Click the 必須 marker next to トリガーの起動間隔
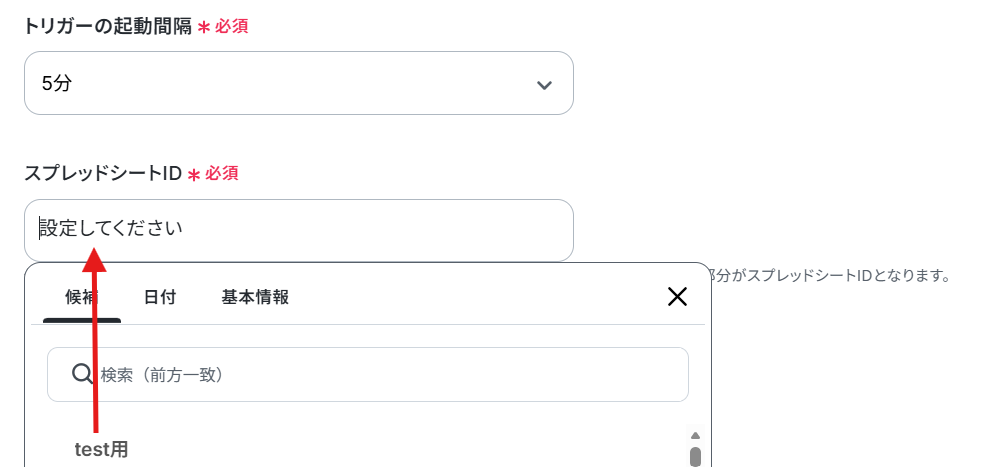The image size is (1000, 467). click(232, 27)
